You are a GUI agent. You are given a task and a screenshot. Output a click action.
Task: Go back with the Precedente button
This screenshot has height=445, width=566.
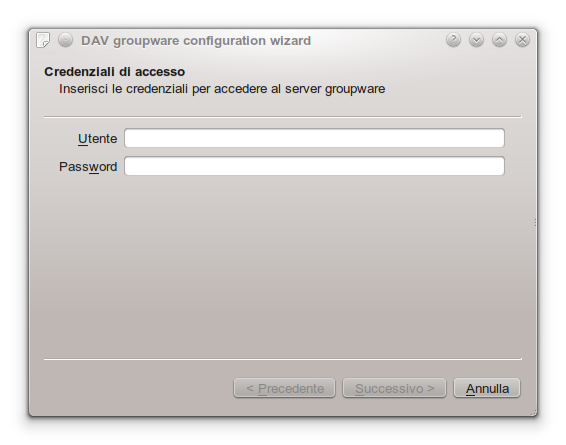284,388
